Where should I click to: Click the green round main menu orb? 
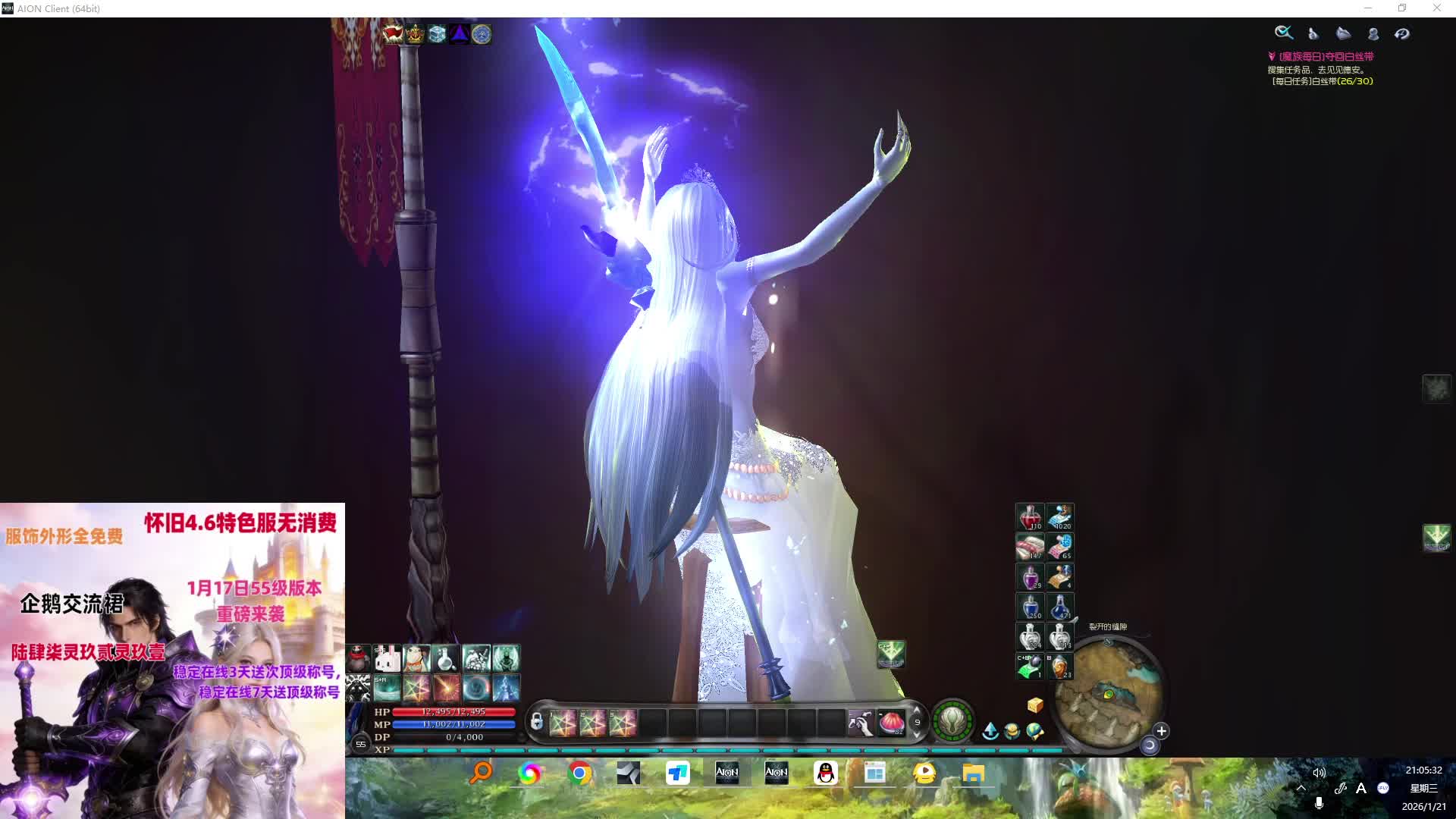click(952, 720)
